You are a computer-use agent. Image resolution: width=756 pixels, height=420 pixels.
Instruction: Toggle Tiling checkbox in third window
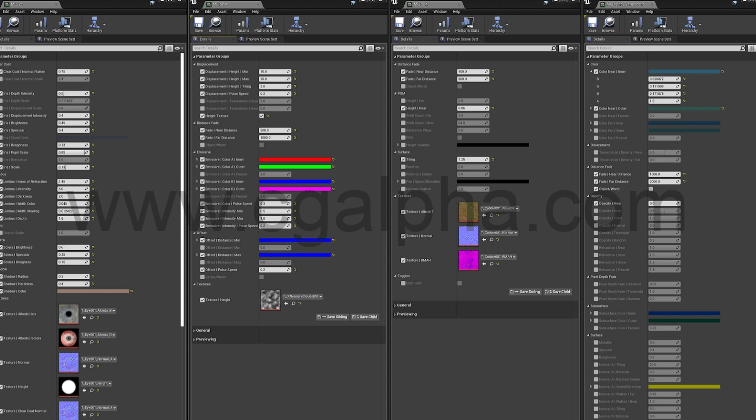(403, 159)
